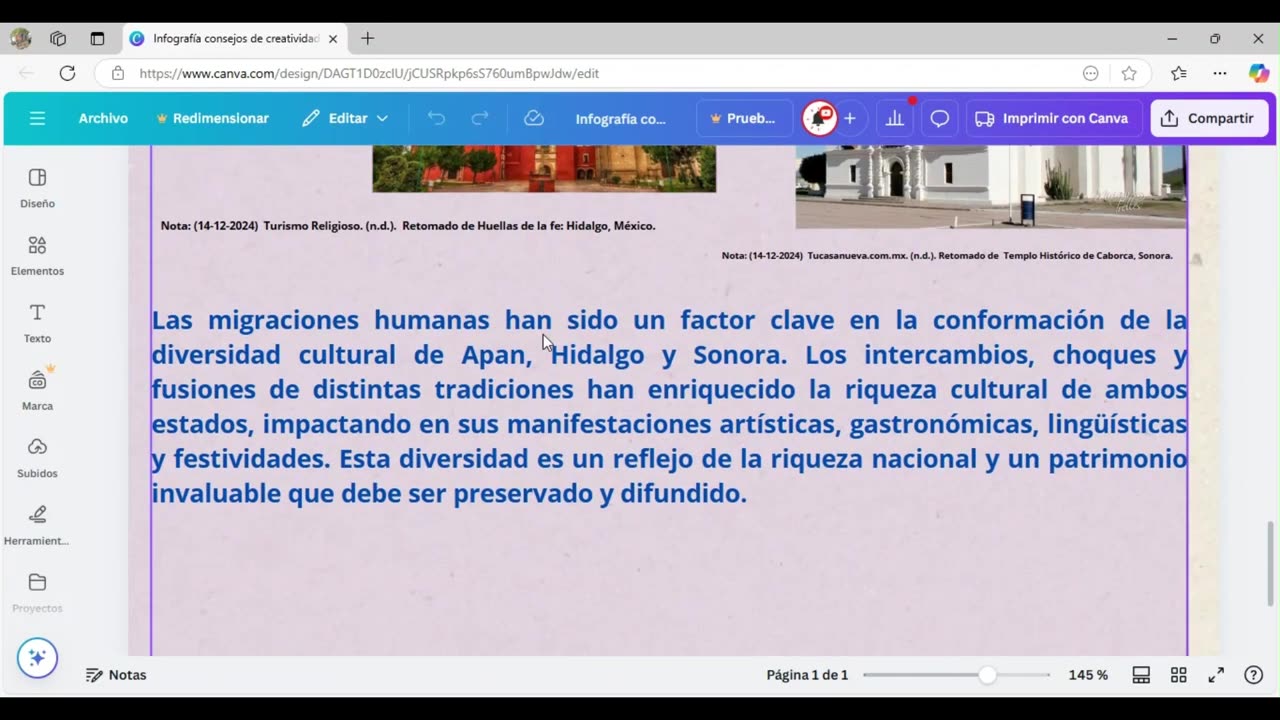
Task: Open the Notas notes panel
Action: coord(116,675)
